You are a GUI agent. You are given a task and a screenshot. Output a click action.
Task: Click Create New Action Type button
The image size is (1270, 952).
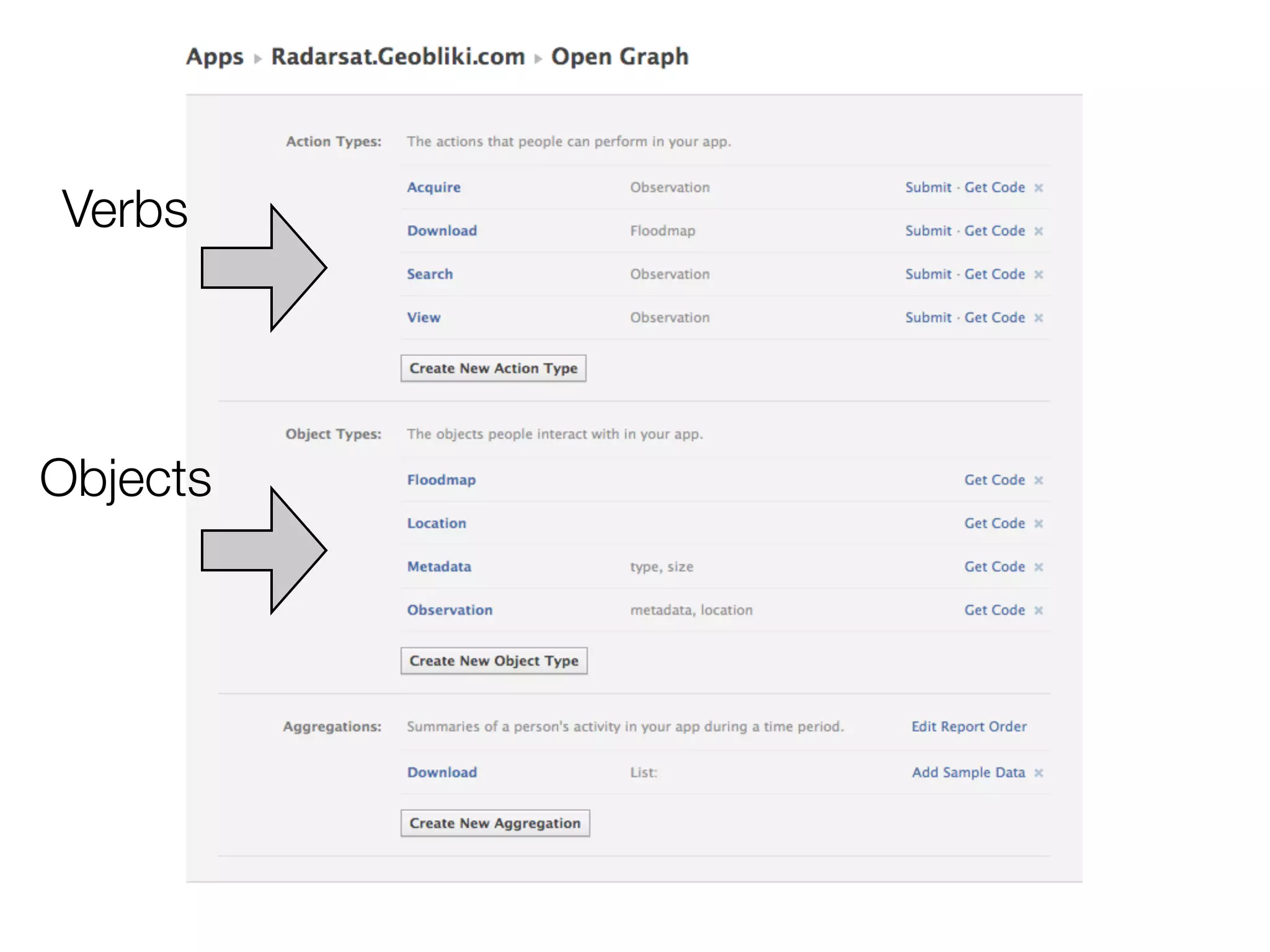[x=493, y=368]
